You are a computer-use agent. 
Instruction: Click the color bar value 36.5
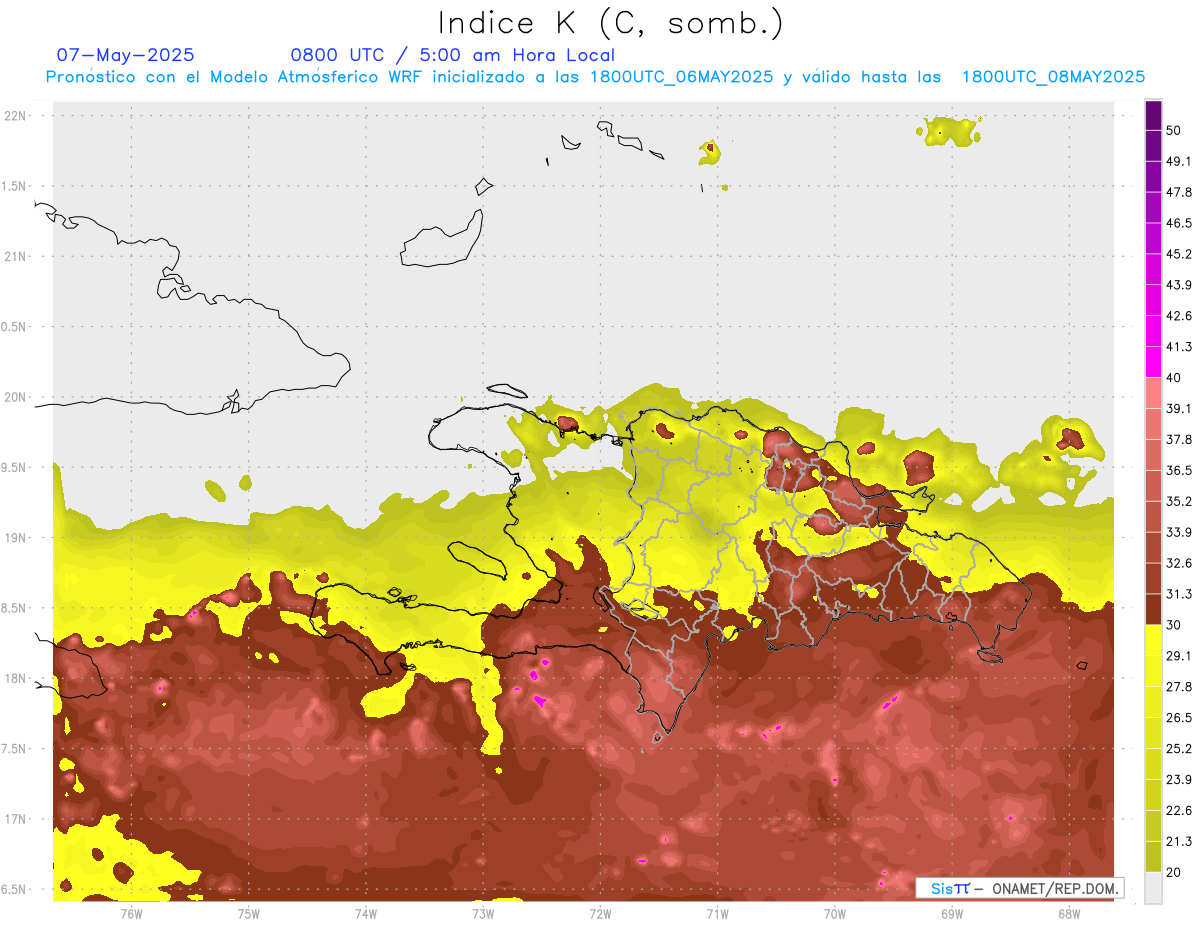pos(1179,470)
